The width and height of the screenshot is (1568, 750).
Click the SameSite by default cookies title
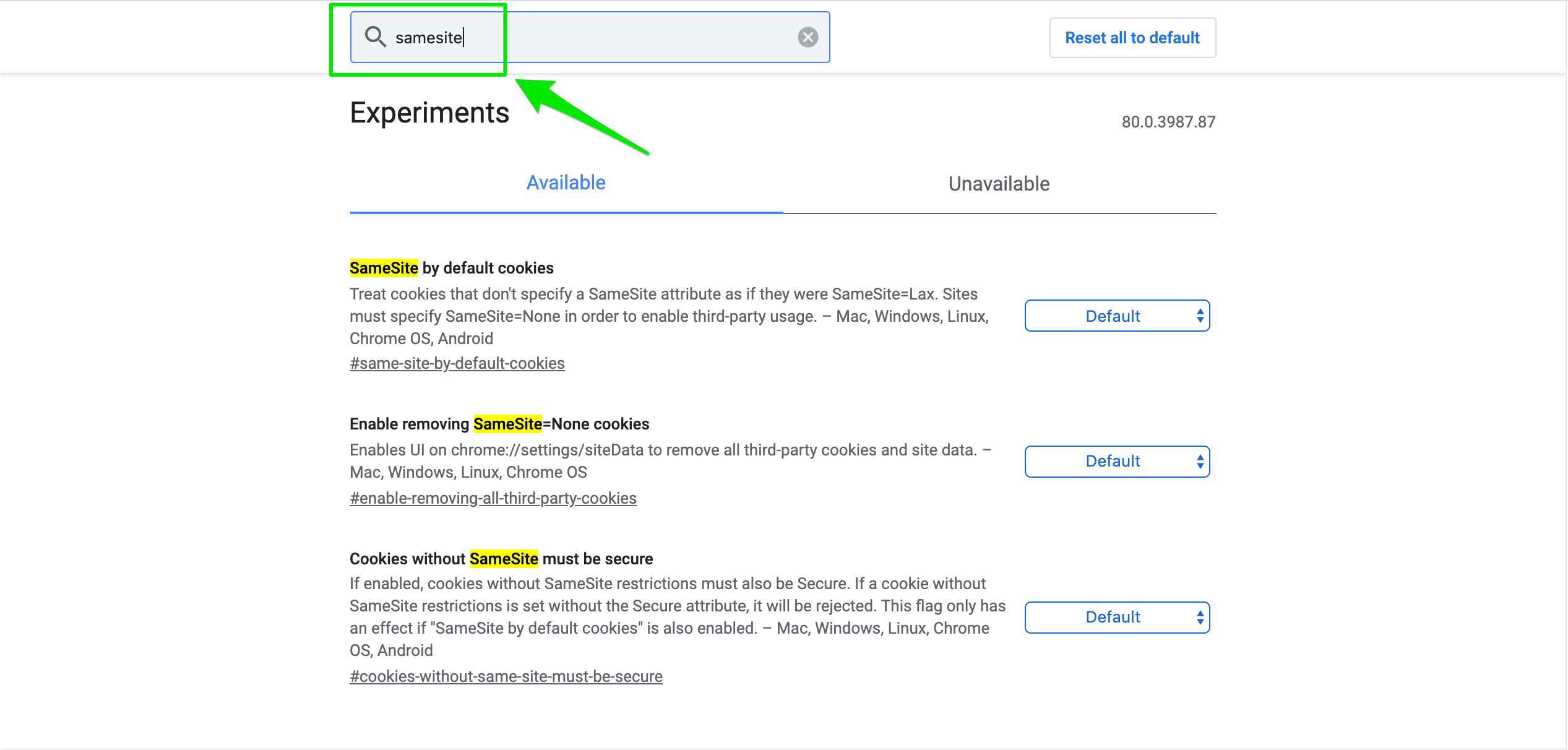(452, 268)
